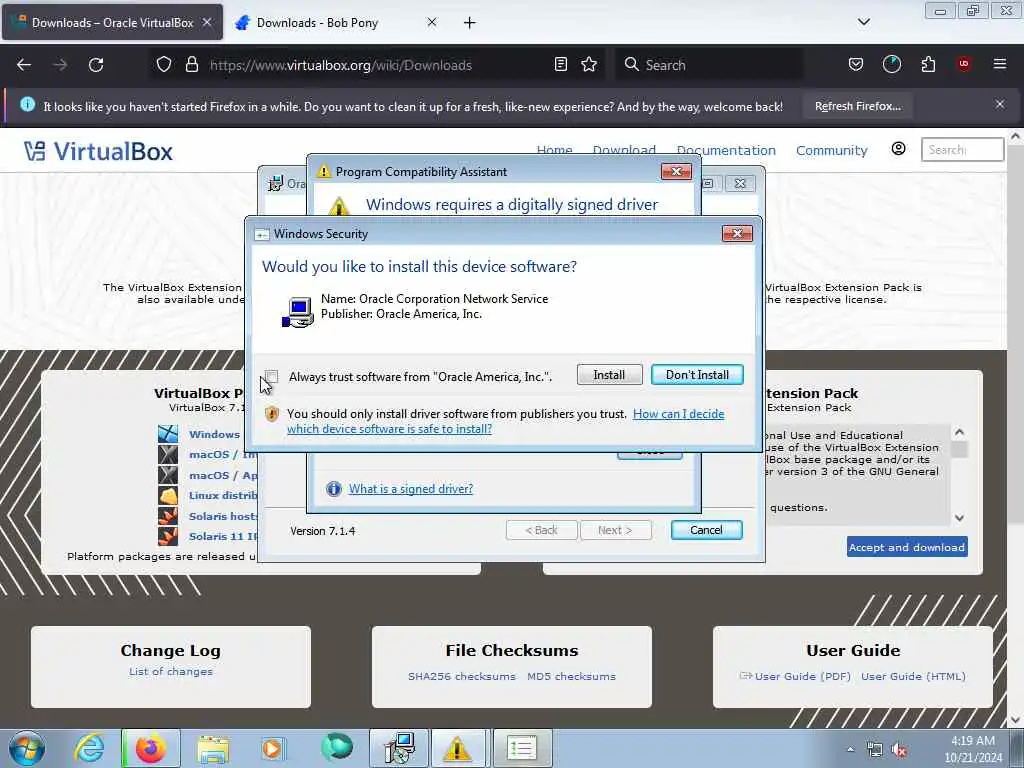The height and width of the screenshot is (768, 1024).
Task: Dismiss the Firefox refresh notification bar
Action: [1000, 104]
